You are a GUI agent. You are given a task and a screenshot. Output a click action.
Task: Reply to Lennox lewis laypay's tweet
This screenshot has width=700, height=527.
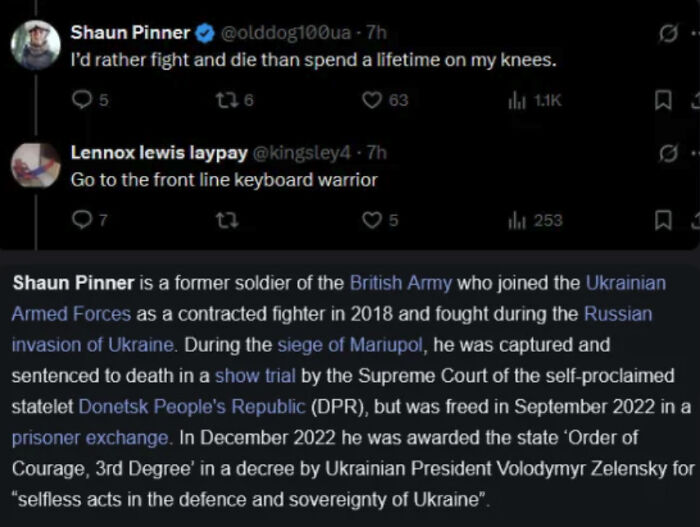[83, 220]
